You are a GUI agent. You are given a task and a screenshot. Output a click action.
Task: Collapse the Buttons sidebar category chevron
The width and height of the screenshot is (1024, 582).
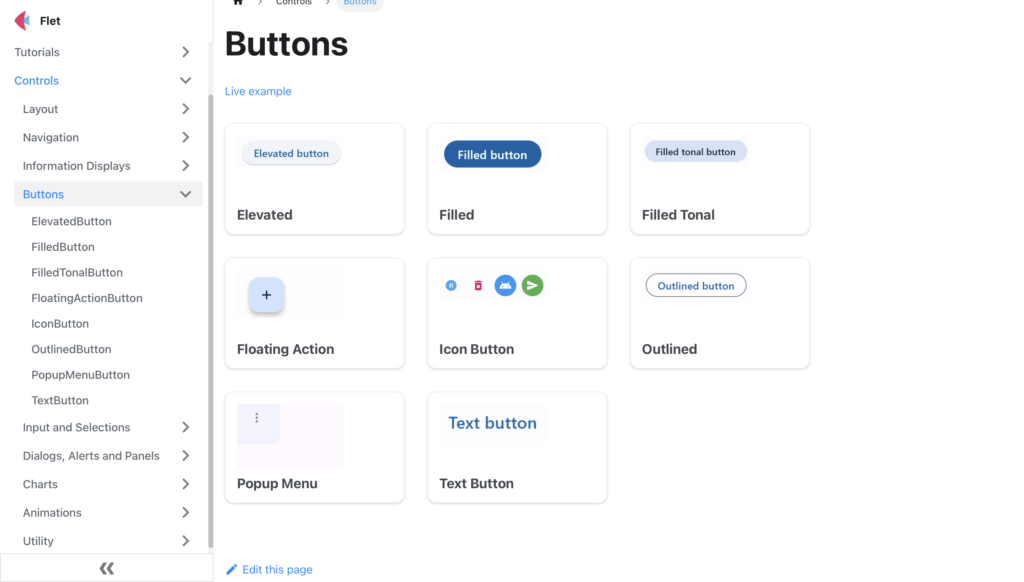tap(186, 194)
